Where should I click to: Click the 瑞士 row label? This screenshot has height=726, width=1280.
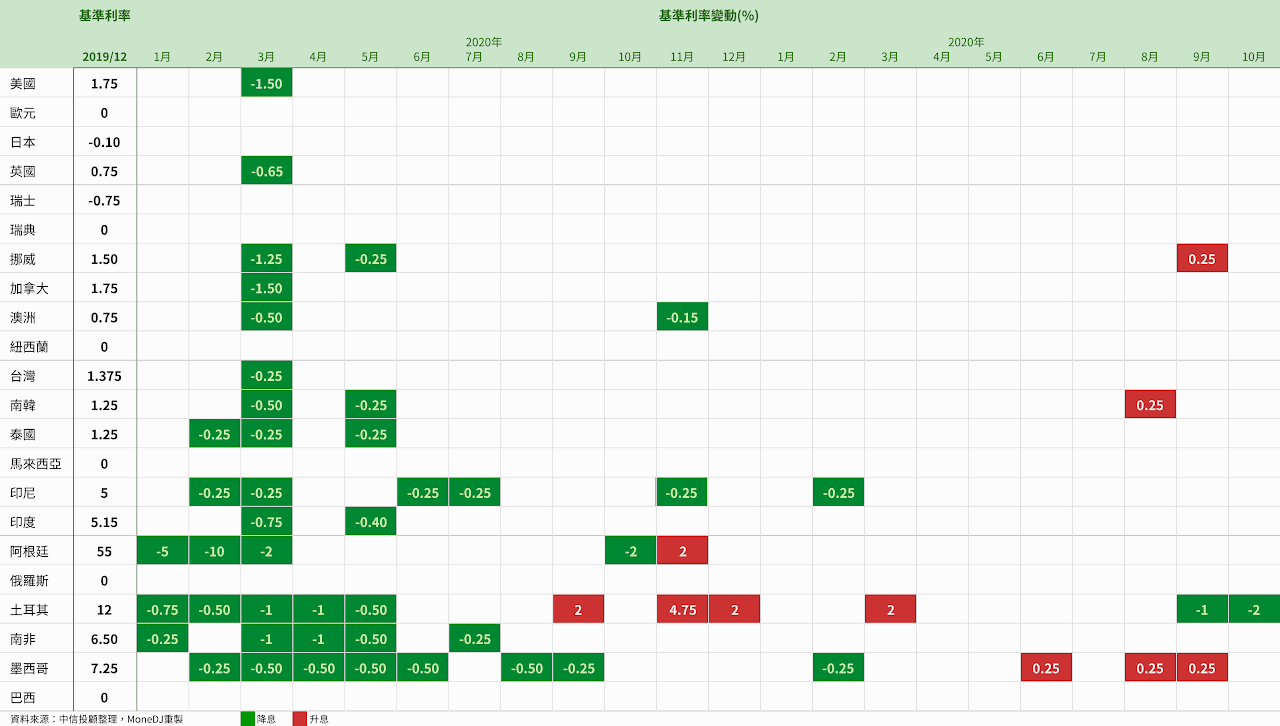tap(23, 200)
